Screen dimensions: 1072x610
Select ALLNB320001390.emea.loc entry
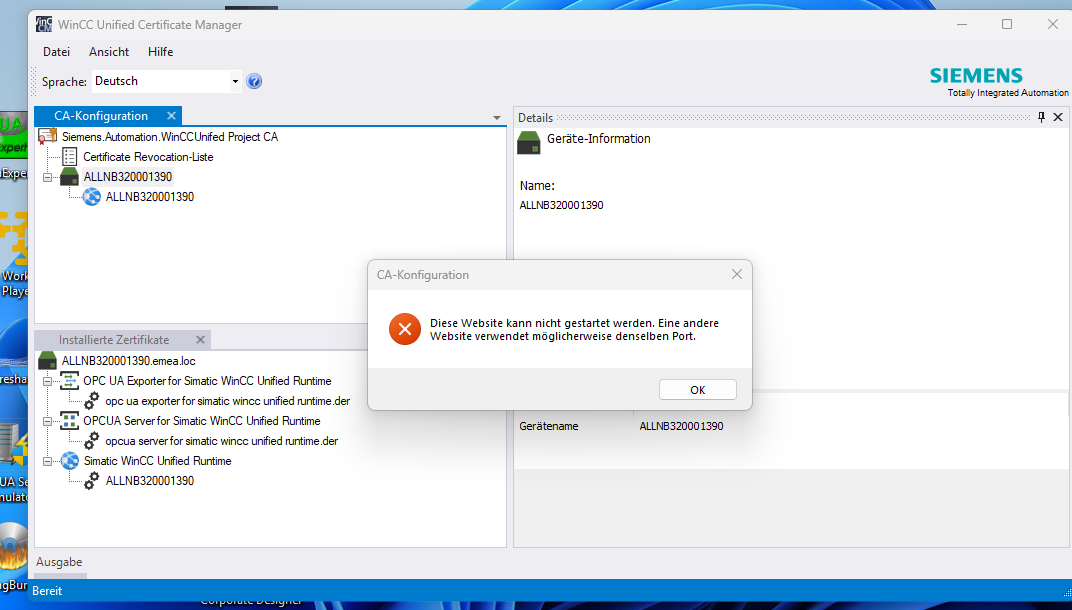click(x=129, y=360)
